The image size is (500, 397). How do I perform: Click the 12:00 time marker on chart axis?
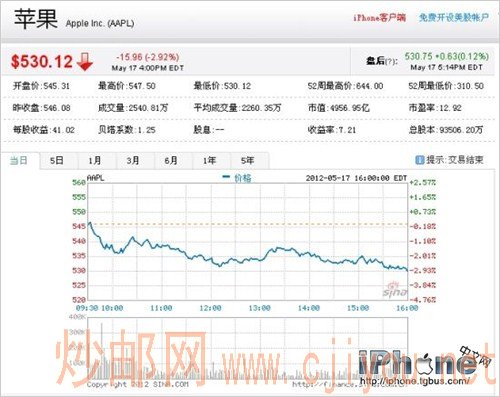click(210, 308)
